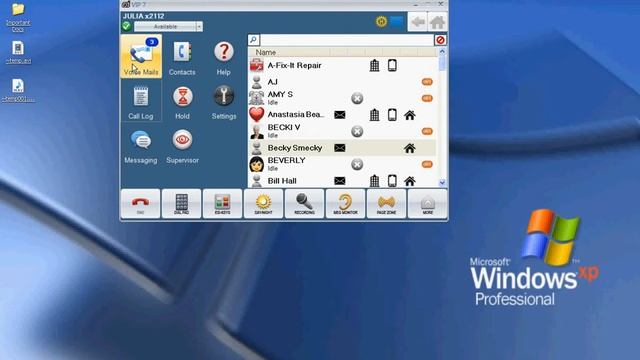The image size is (640, 360).
Task: Call A-Fix-It Repair office building icon
Action: (374, 65)
